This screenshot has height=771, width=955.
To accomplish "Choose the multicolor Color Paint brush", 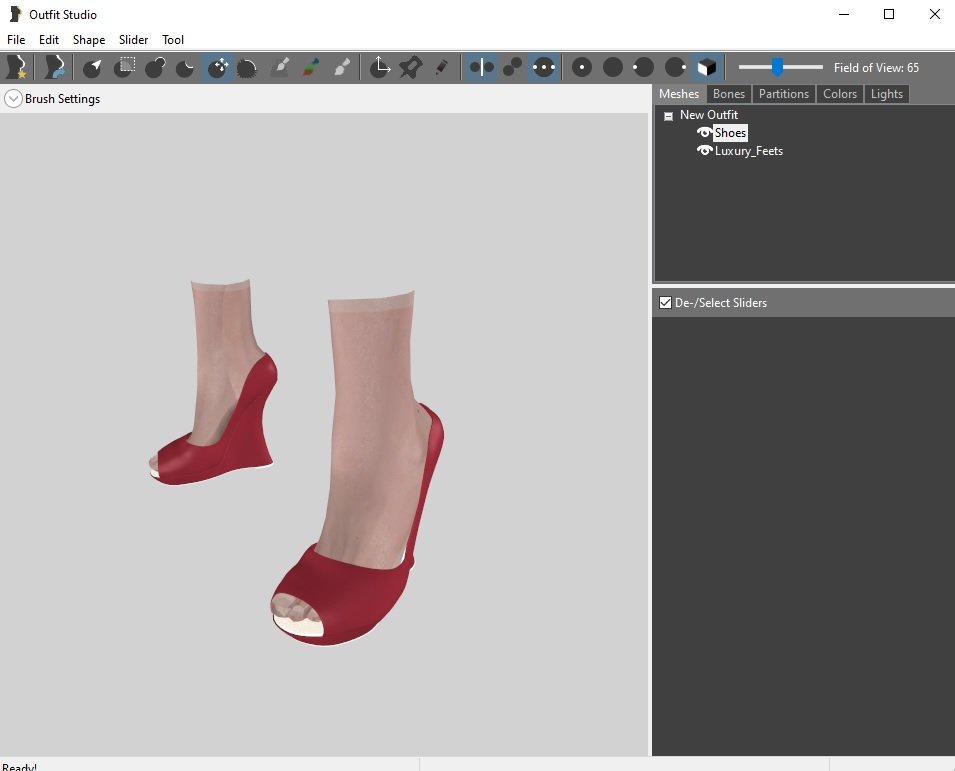I will tap(311, 67).
